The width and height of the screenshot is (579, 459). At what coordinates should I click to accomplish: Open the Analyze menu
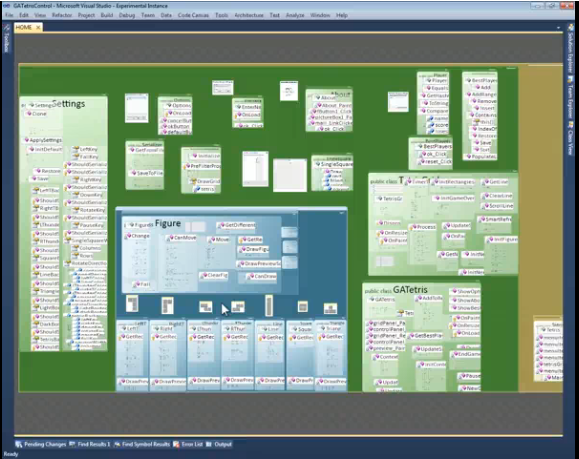[x=295, y=15]
